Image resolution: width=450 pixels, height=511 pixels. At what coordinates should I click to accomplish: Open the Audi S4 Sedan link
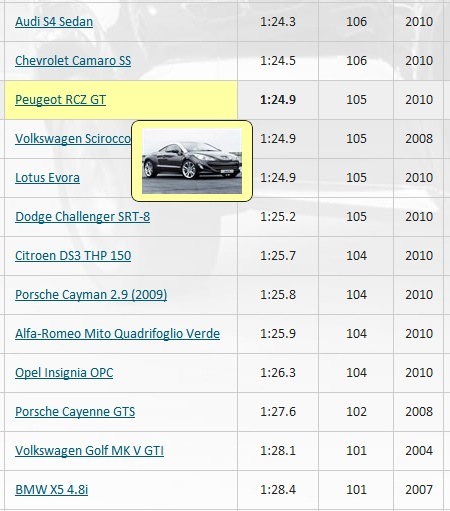pyautogui.click(x=54, y=22)
